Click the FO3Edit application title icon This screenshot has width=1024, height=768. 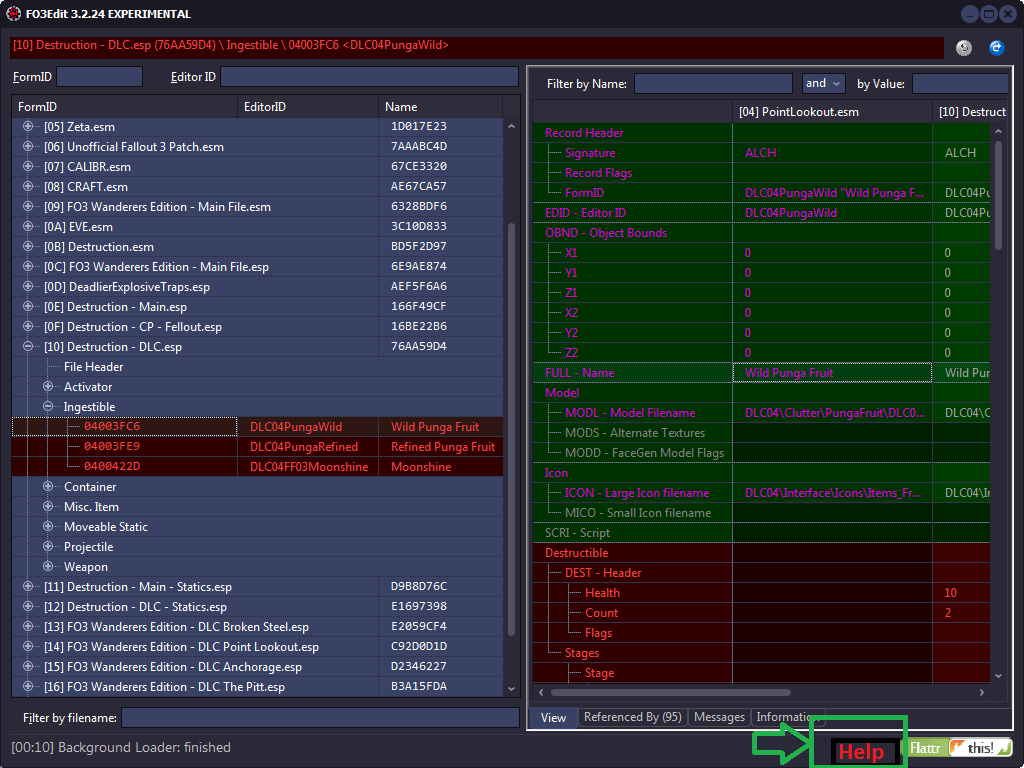click(x=13, y=14)
